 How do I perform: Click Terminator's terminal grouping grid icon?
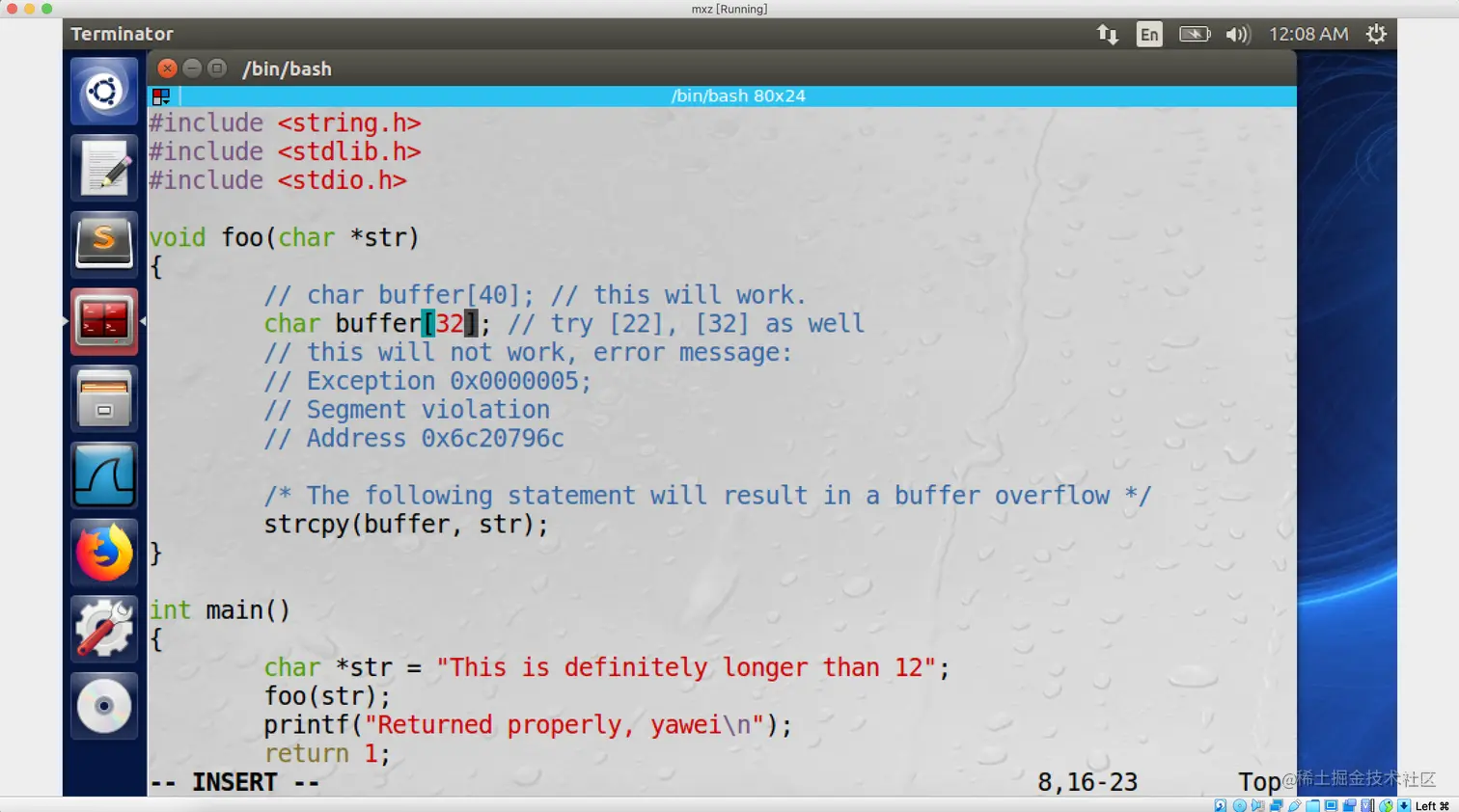point(161,96)
